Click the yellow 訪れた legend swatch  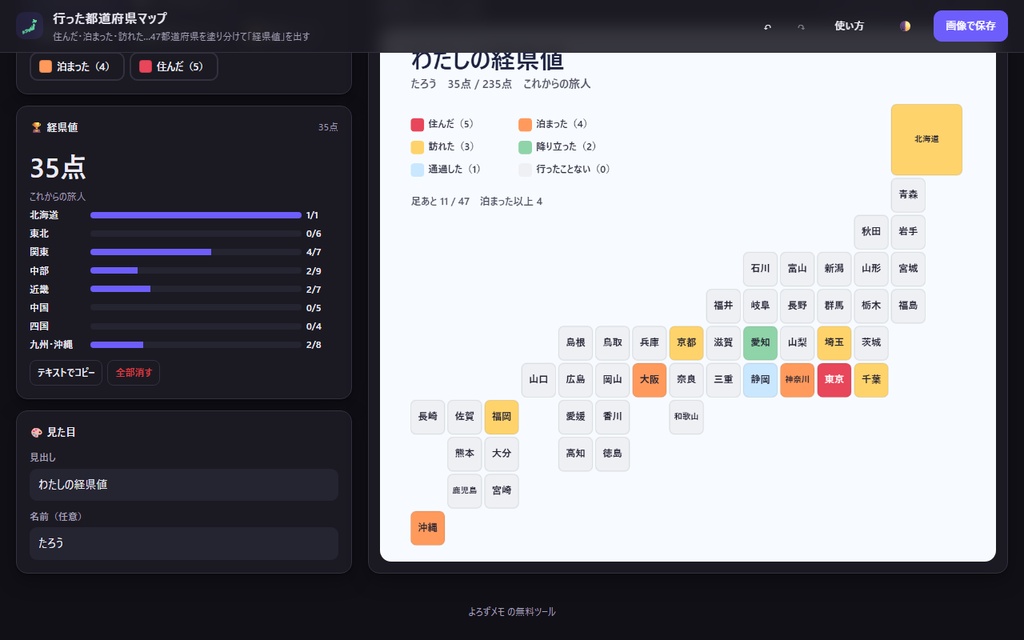click(417, 147)
